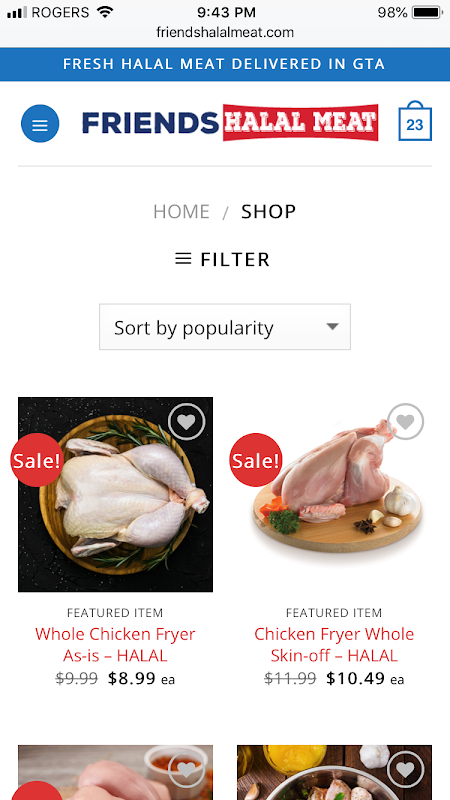This screenshot has width=450, height=800.
Task: Open Chicken Fryer Whole Skin-off – HALAL link
Action: tap(334, 644)
